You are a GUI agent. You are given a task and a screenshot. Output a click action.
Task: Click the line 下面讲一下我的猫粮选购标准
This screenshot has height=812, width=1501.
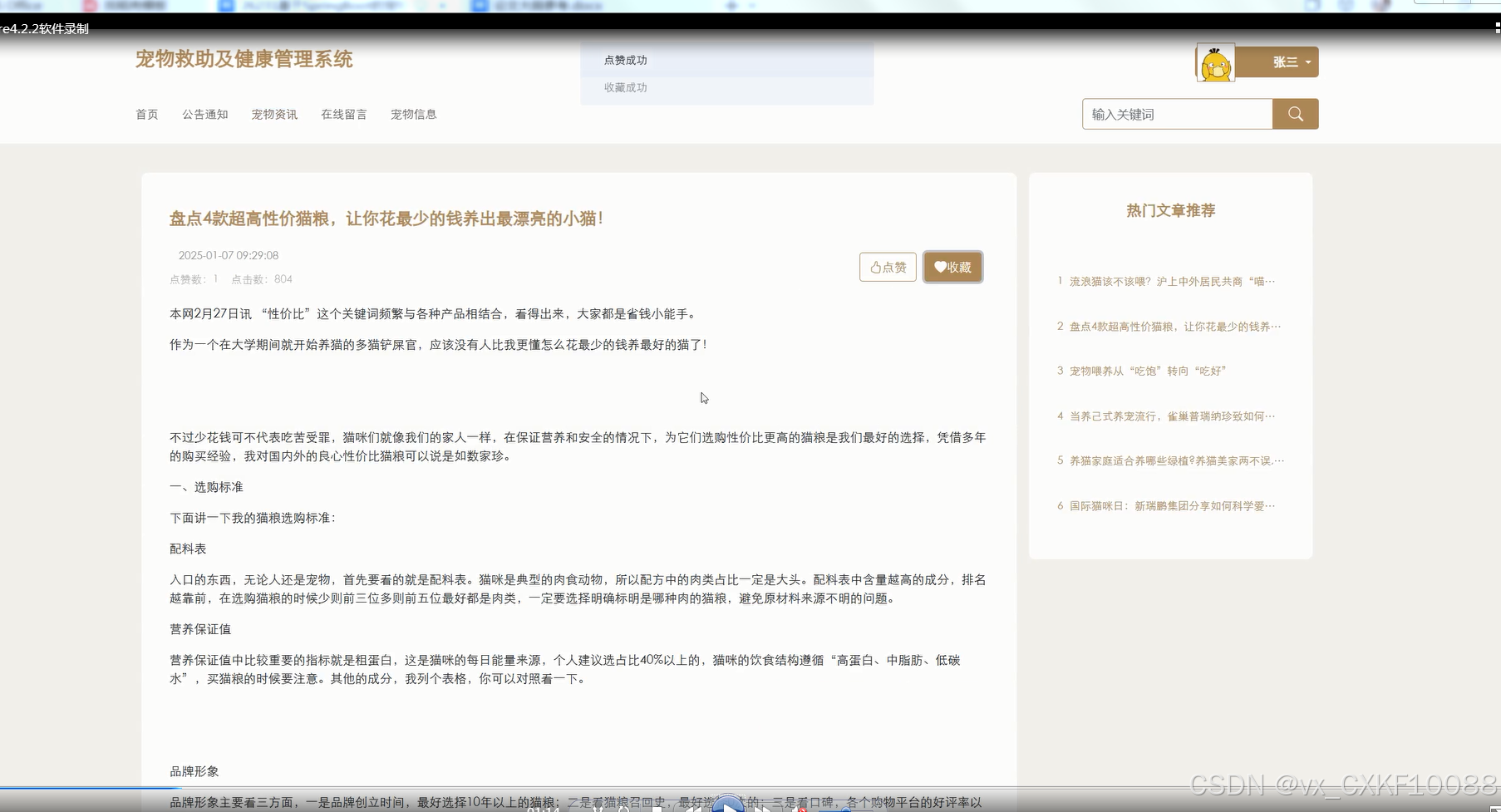(253, 518)
